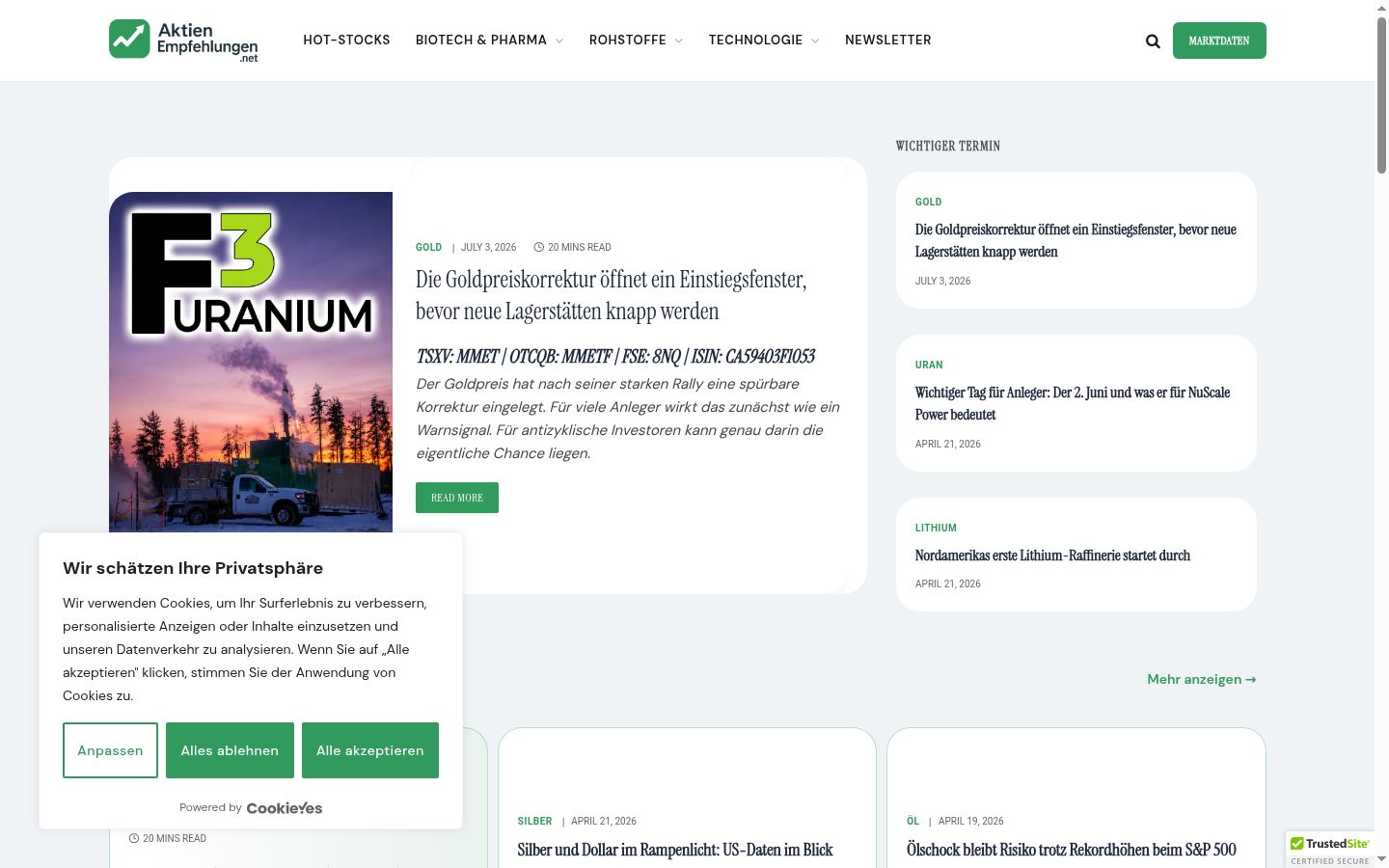
Task: Click Wir schätzen Ihre Privatsphäre heading
Action: pyautogui.click(x=193, y=568)
